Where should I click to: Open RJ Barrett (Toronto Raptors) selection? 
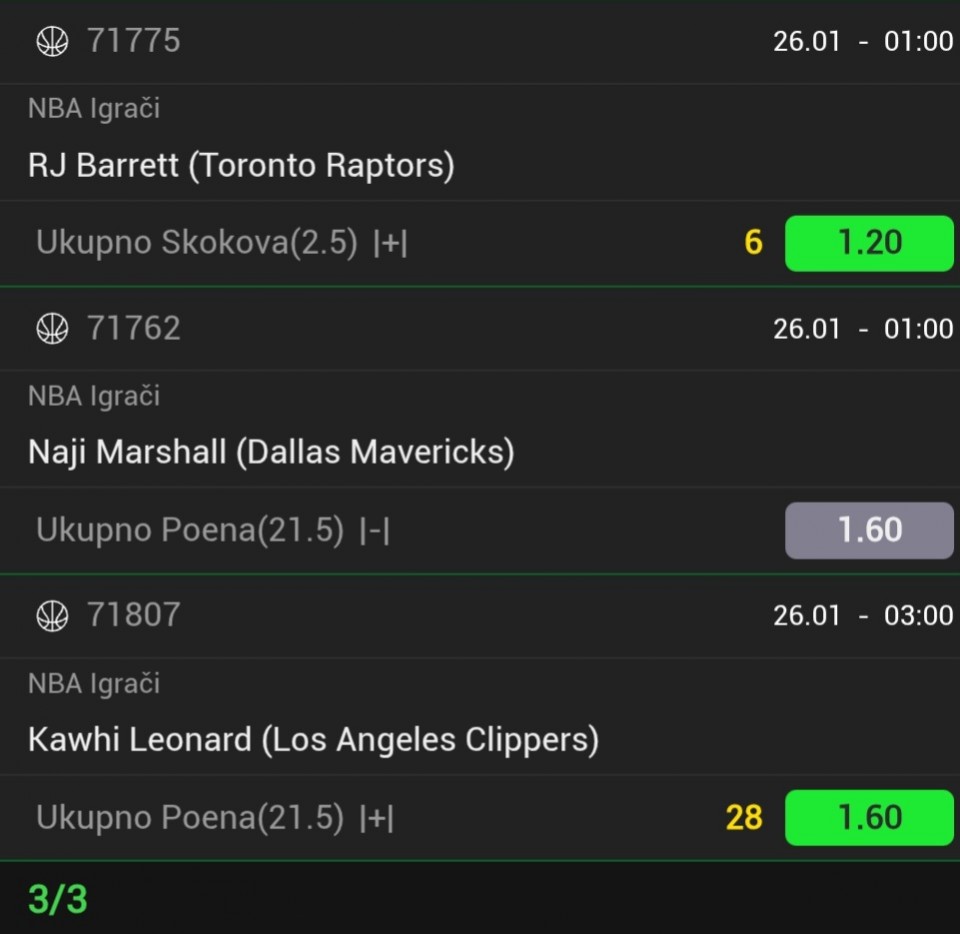point(241,165)
